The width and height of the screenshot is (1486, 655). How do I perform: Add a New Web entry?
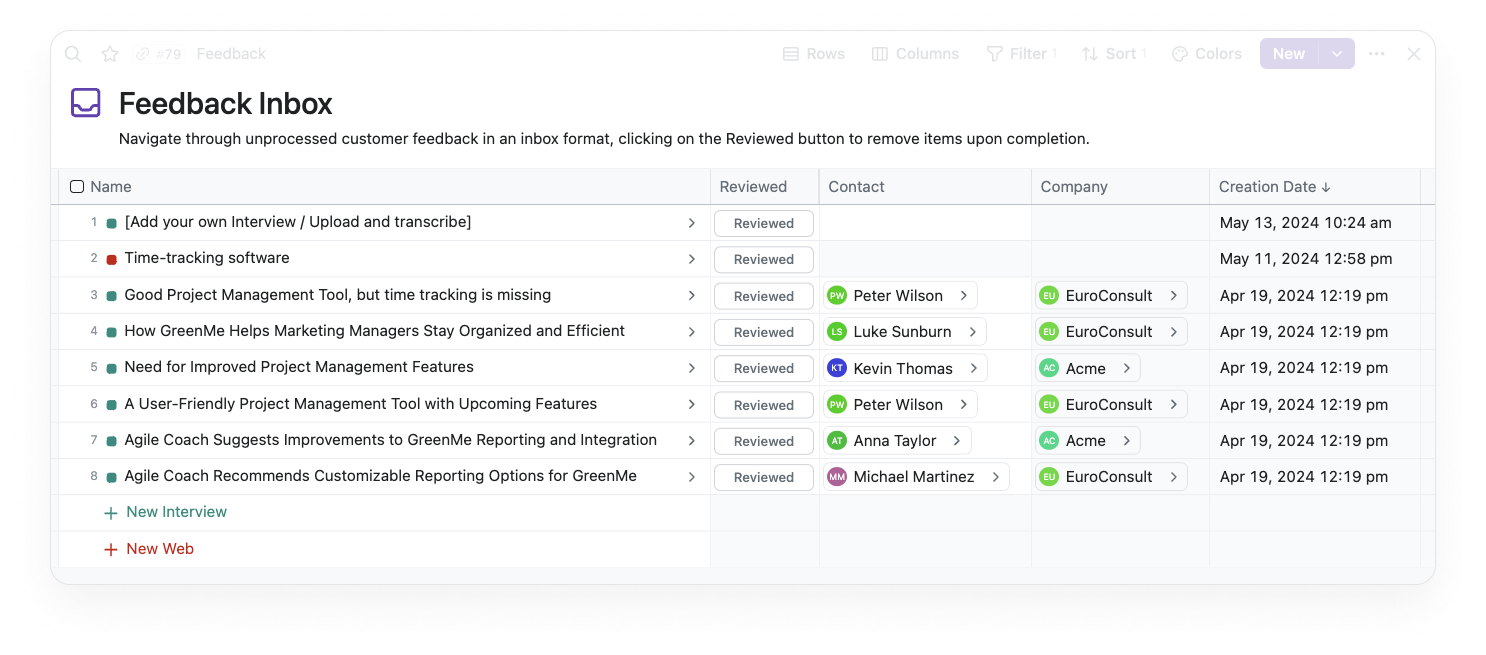(149, 549)
